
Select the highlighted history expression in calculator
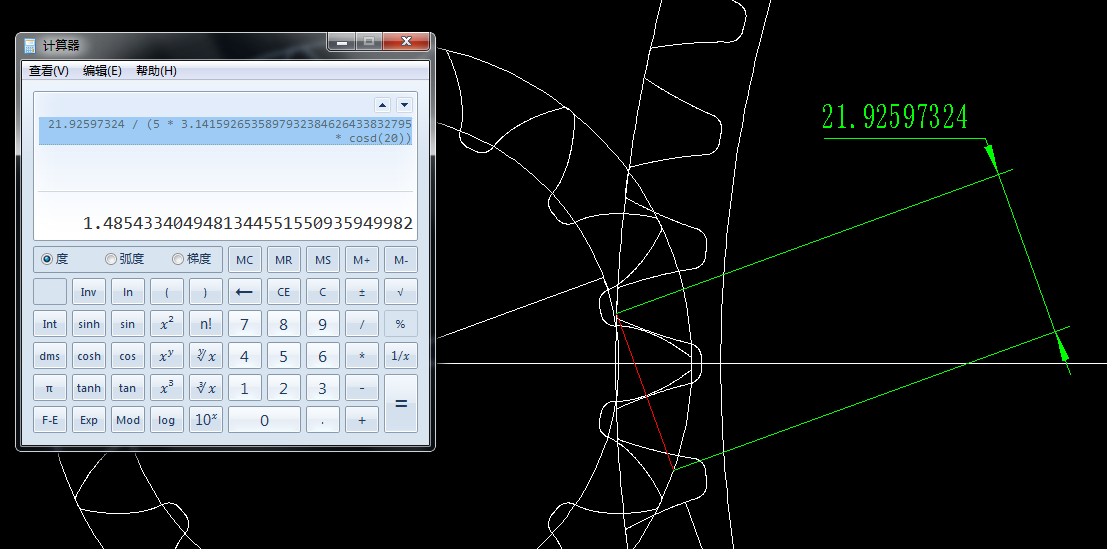click(226, 131)
